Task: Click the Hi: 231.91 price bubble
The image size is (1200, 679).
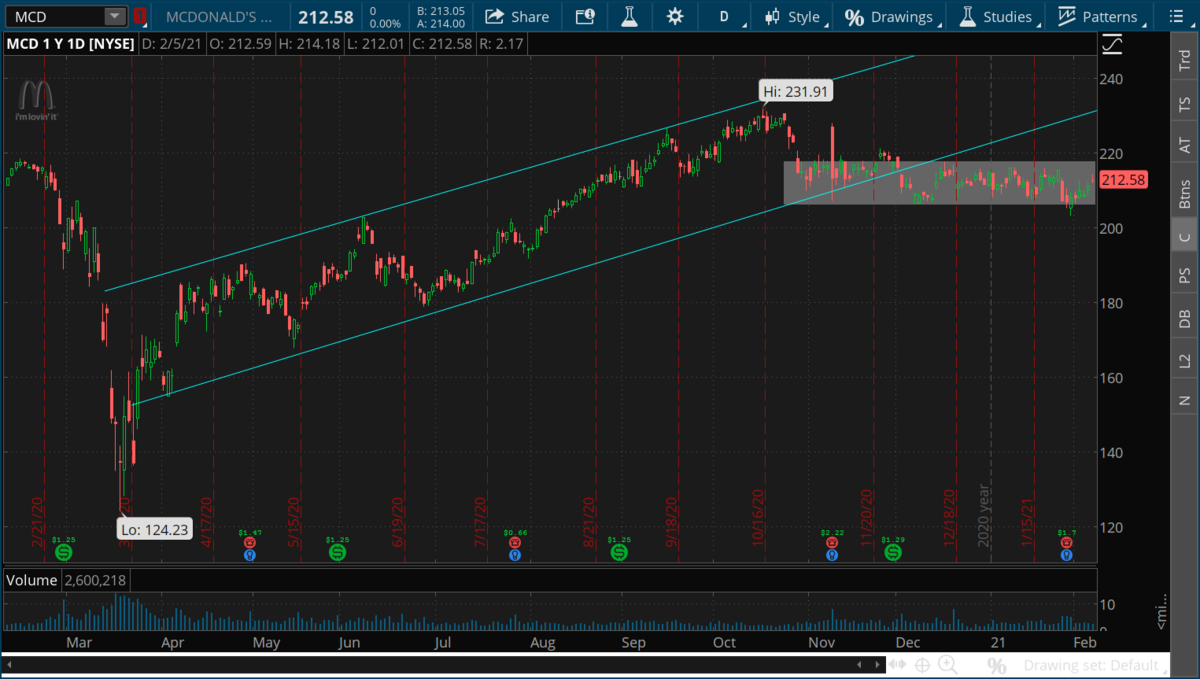Action: (795, 90)
